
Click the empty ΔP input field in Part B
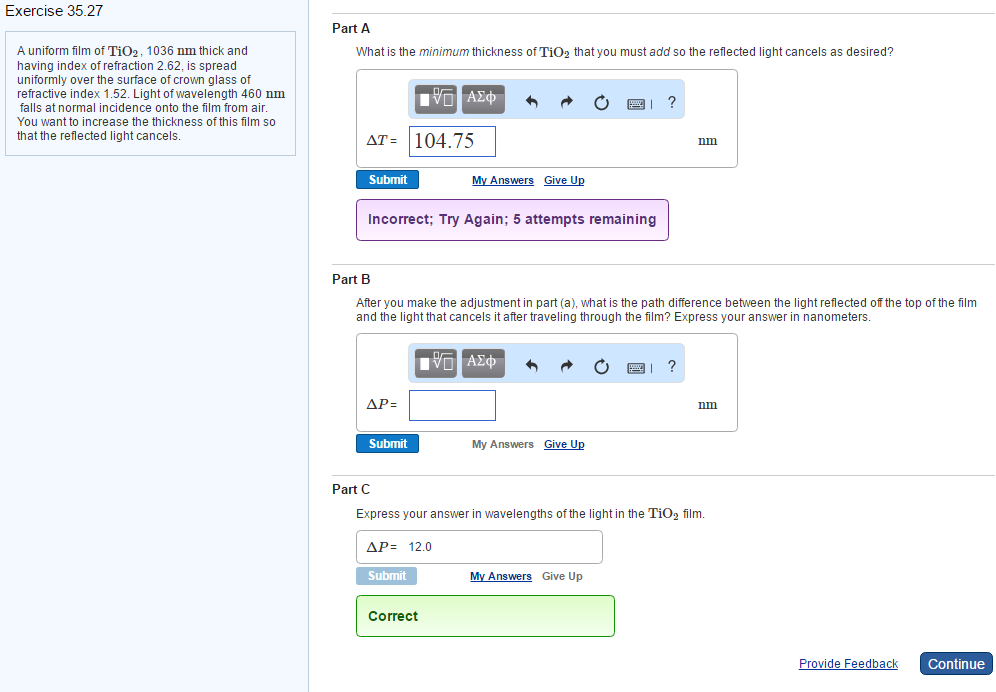(x=452, y=405)
